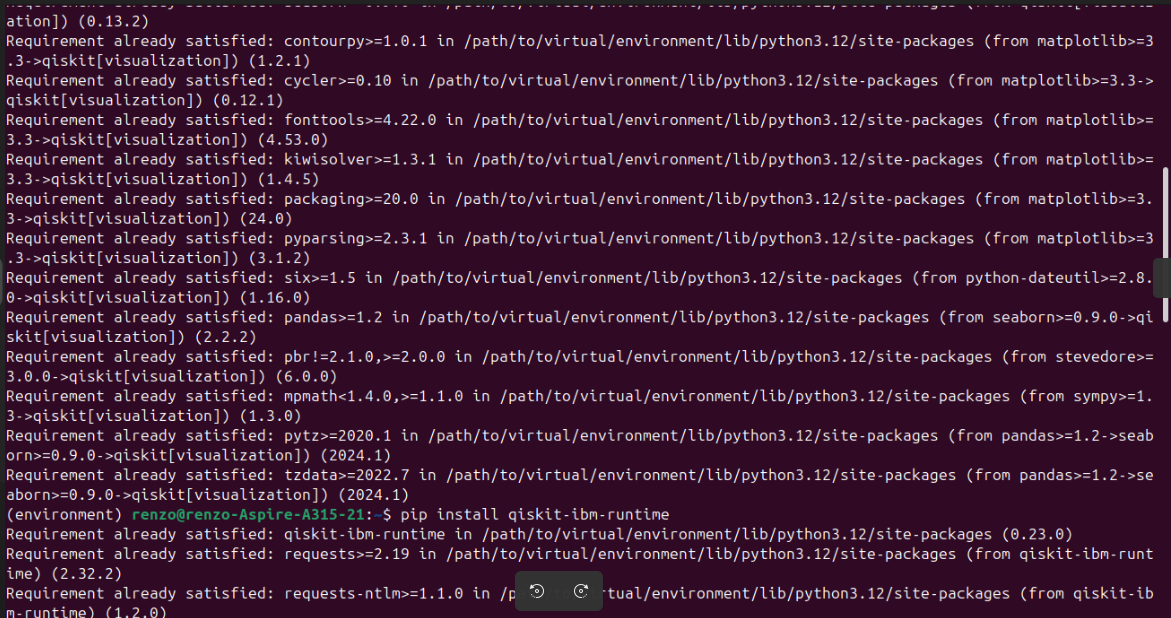Click version (4.53.0) of fonttools
Screen dimensions: 1171x618
[x=293, y=140]
